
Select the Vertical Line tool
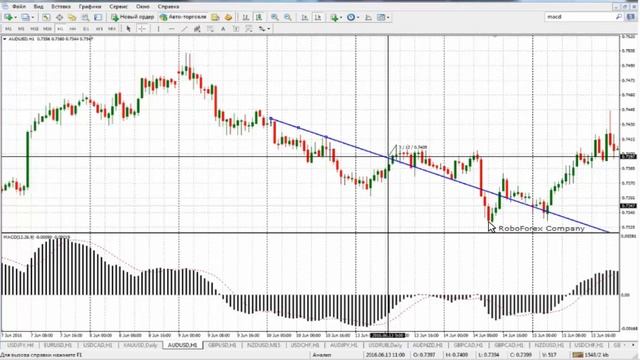point(158,29)
